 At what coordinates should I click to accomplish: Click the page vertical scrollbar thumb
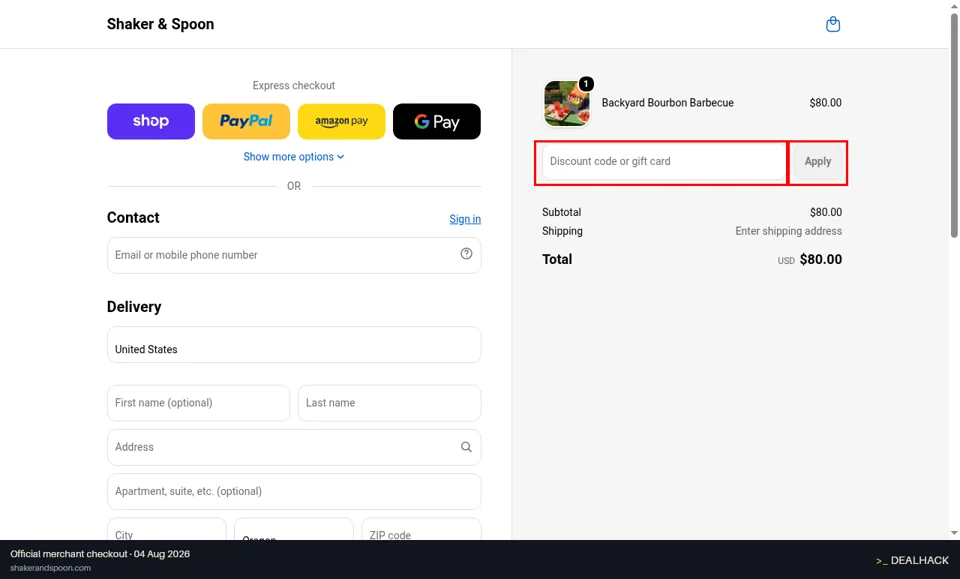(x=954, y=125)
